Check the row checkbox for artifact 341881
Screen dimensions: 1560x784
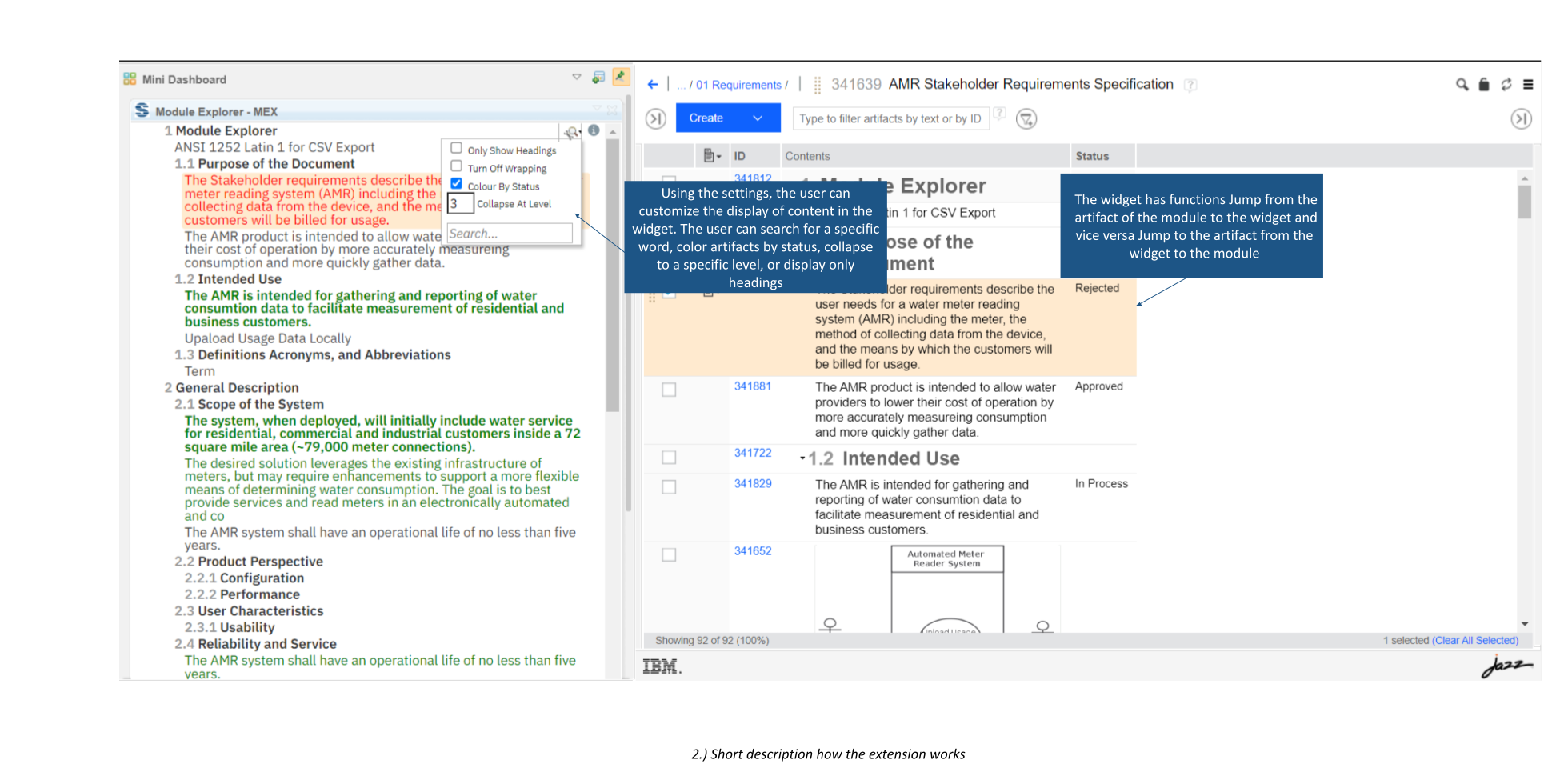click(x=669, y=390)
